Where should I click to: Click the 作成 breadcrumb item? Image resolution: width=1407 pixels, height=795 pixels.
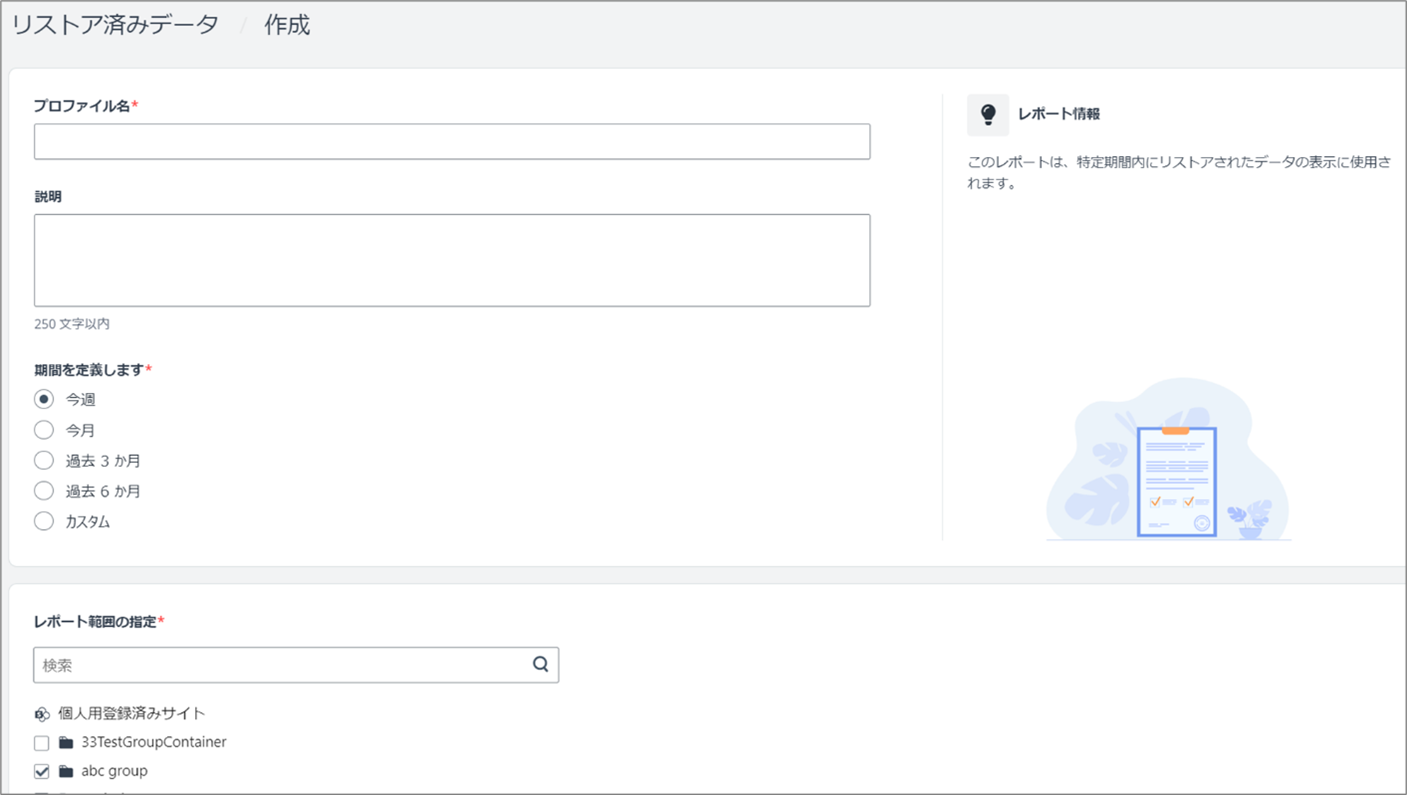[287, 25]
